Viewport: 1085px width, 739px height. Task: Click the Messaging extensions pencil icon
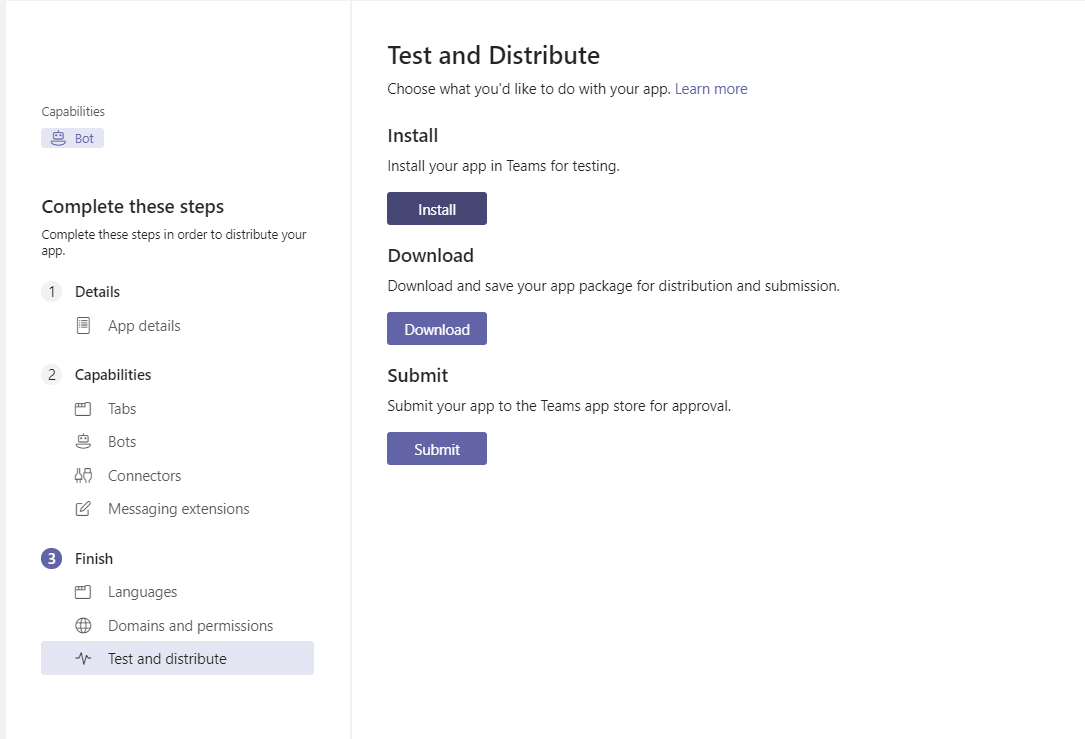point(84,509)
